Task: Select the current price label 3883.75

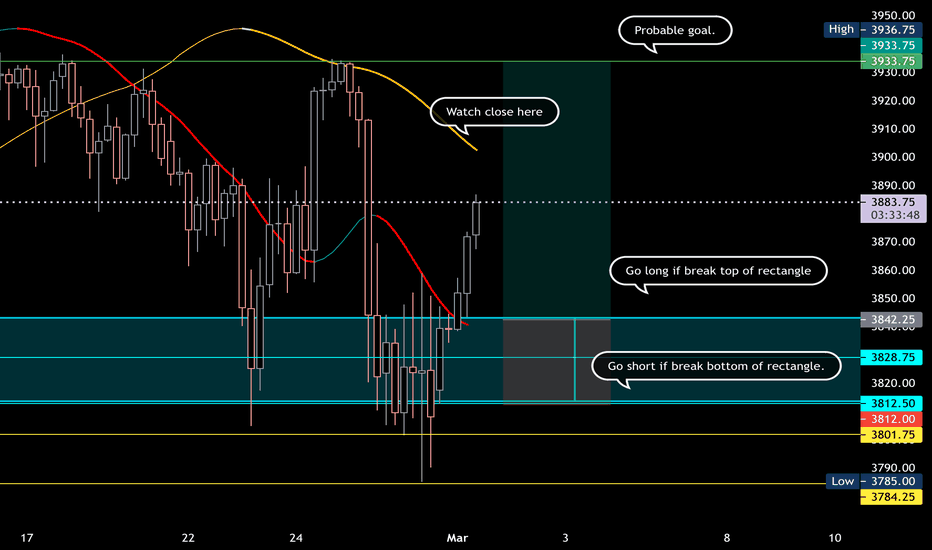Action: pos(893,202)
